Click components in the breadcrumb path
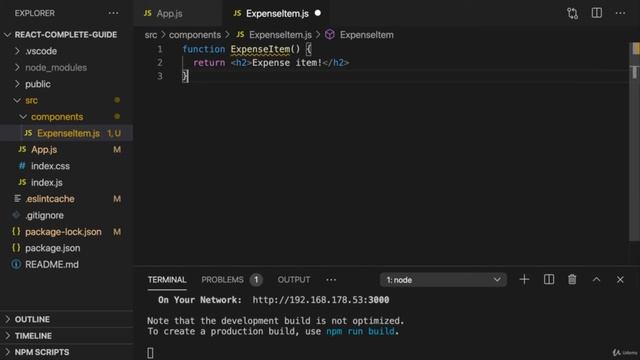This screenshot has height=360, width=640. (195, 35)
